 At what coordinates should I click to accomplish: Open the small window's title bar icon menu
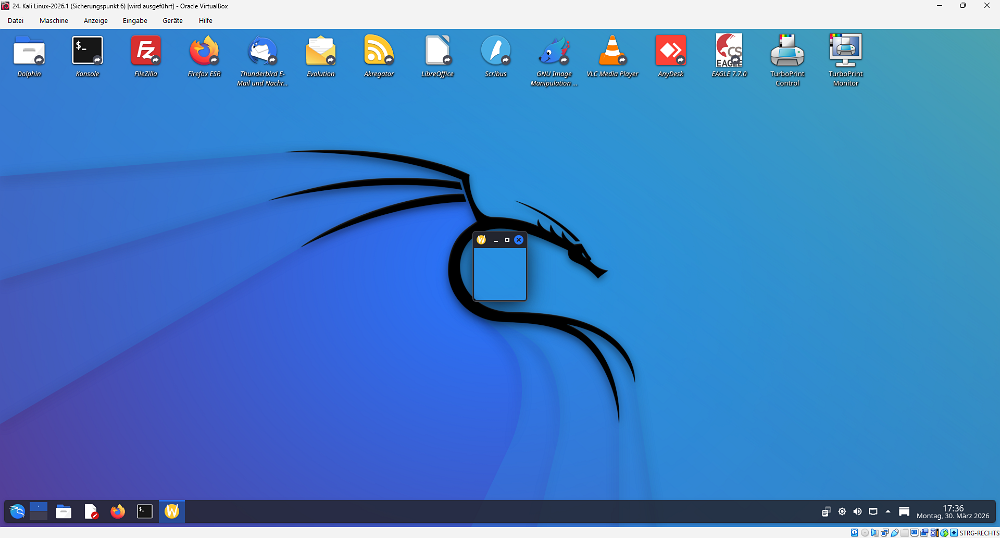pyautogui.click(x=481, y=240)
